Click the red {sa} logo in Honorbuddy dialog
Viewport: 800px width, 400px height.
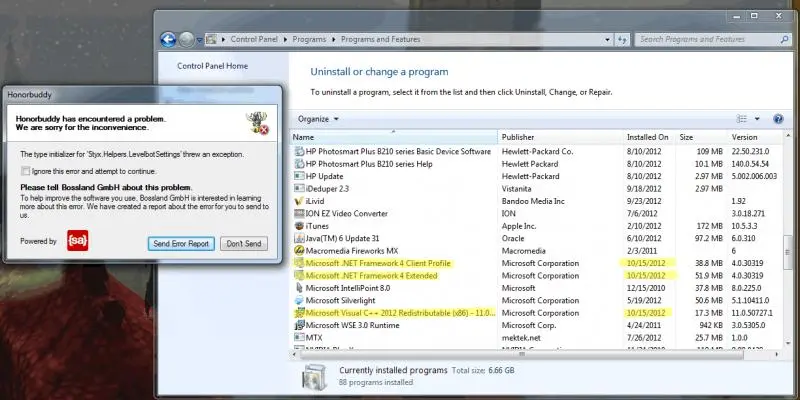78,241
